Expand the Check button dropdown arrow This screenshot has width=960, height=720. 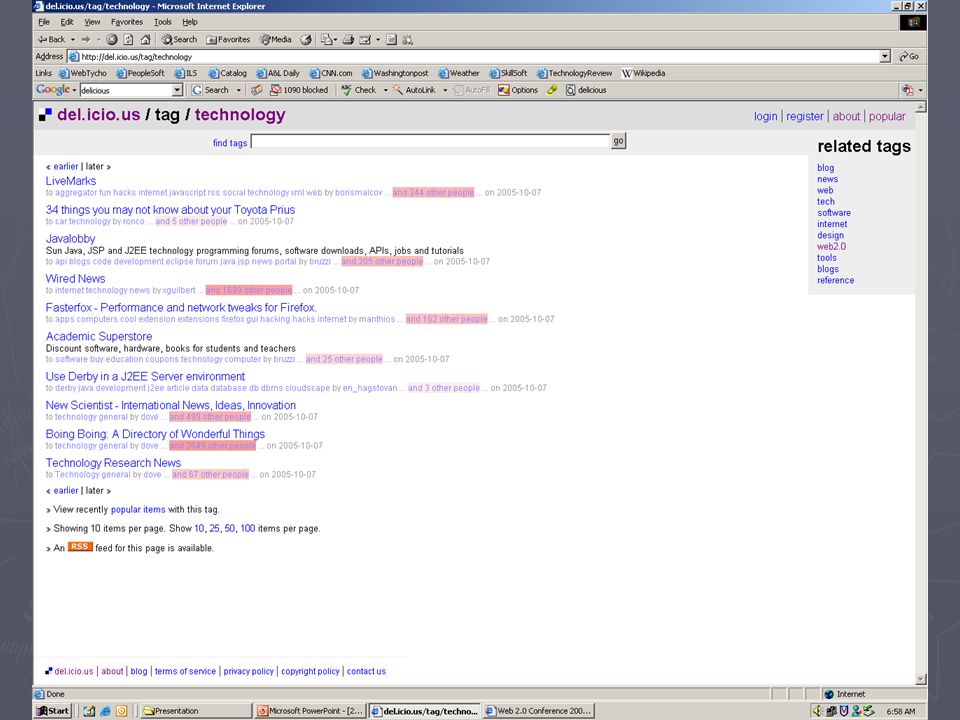click(x=385, y=90)
